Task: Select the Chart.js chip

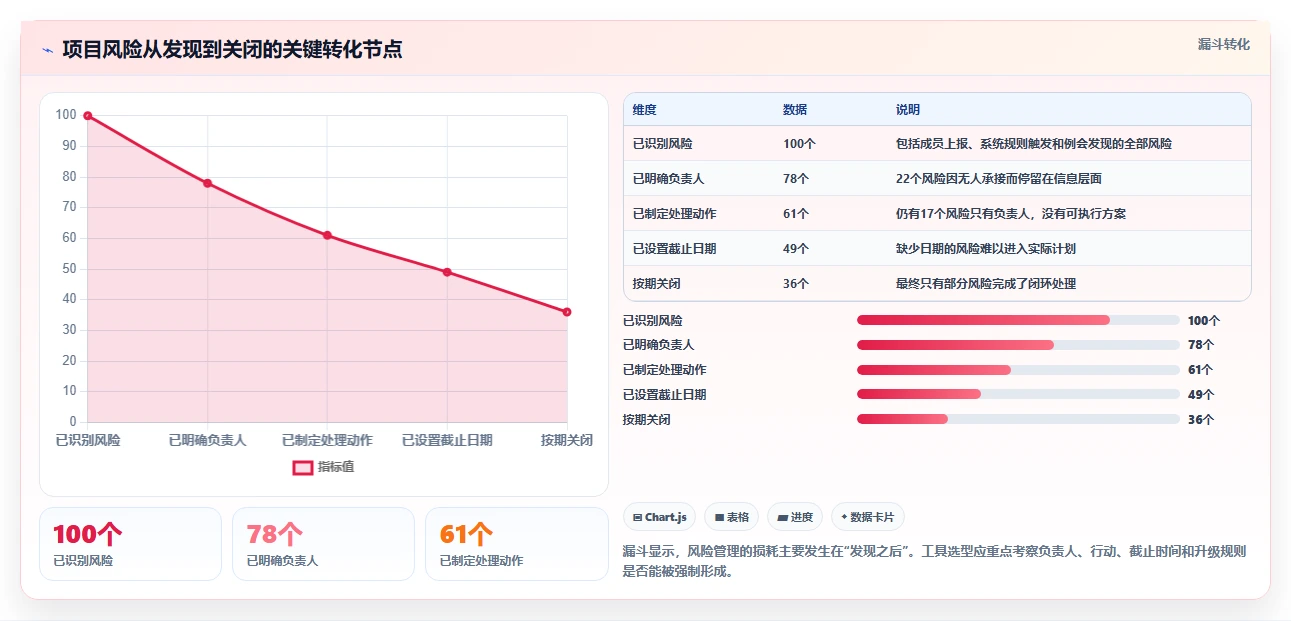Action: (x=660, y=517)
